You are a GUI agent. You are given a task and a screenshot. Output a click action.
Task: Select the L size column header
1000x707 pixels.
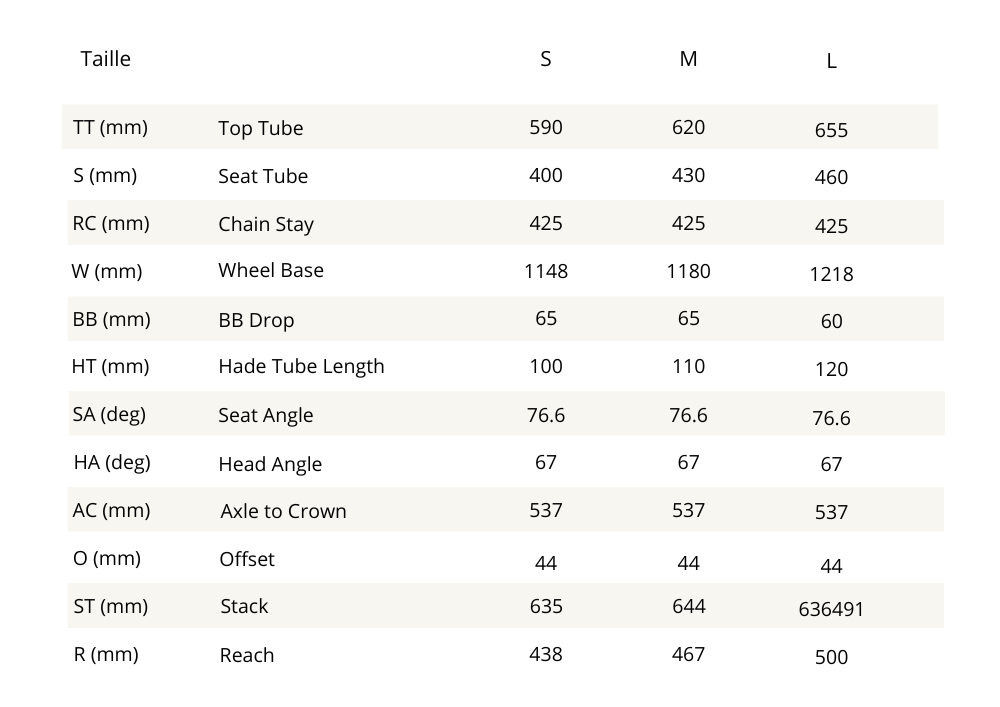[x=831, y=61]
